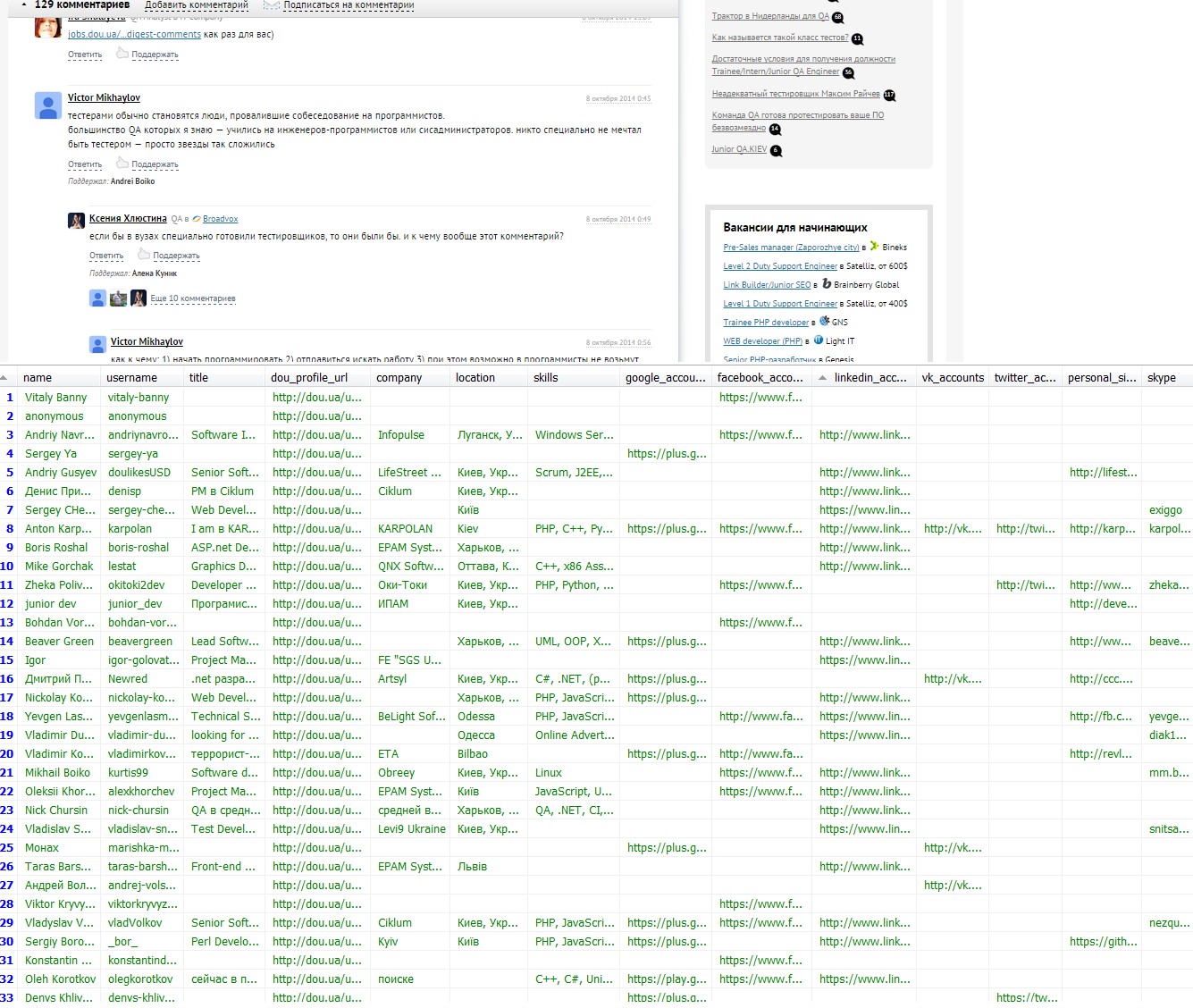Image resolution: width=1193 pixels, height=1008 pixels.
Task: Select the Infopulse company cell
Action: pos(410,435)
